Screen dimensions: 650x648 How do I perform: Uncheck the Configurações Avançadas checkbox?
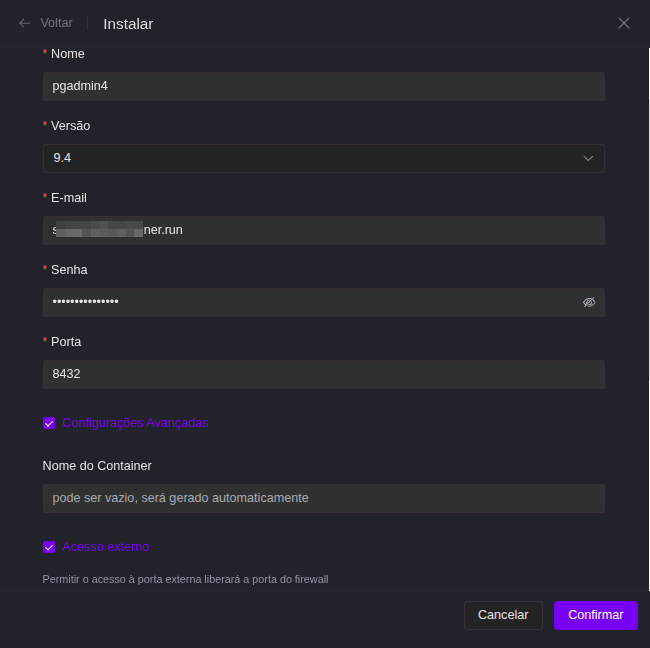[49, 423]
